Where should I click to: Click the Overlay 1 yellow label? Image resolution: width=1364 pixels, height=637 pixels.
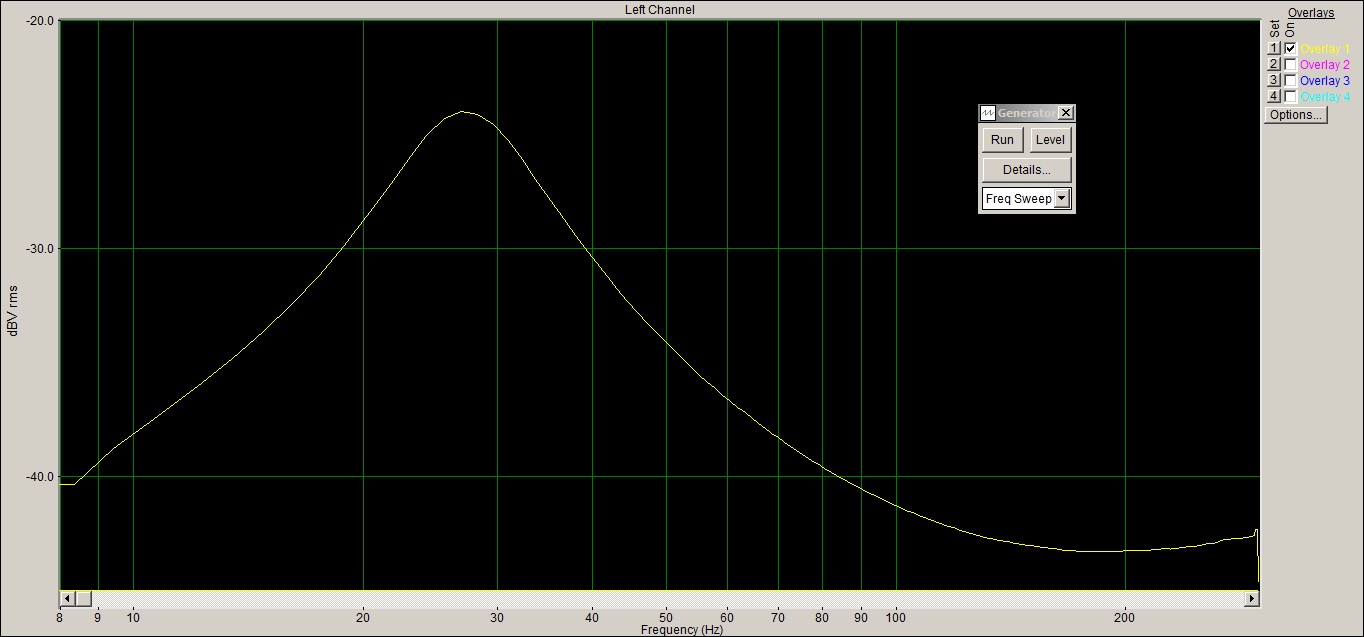point(1325,49)
